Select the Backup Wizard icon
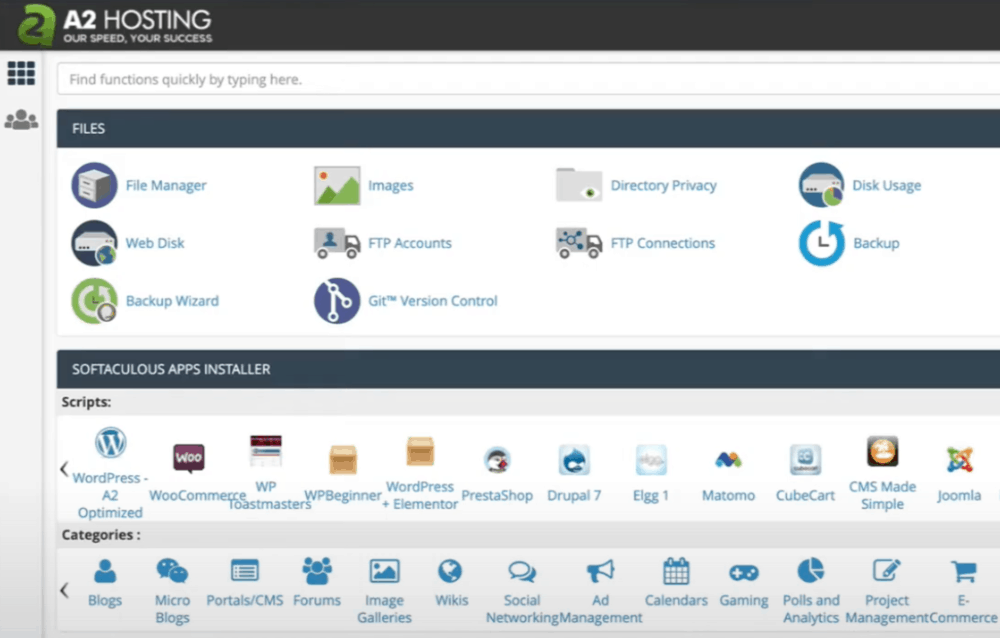 click(94, 301)
